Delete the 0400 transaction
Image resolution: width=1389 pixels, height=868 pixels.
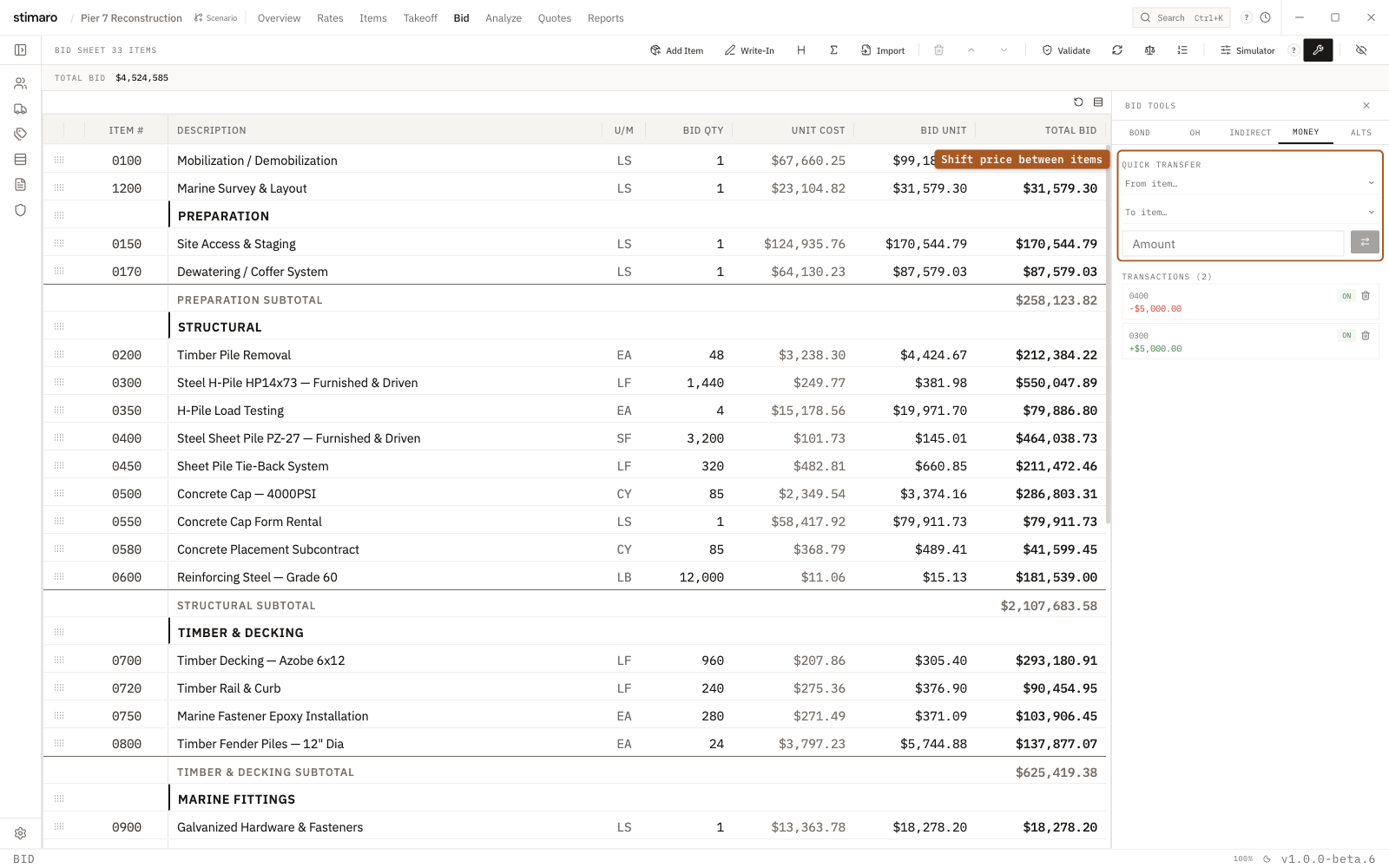[1366, 296]
